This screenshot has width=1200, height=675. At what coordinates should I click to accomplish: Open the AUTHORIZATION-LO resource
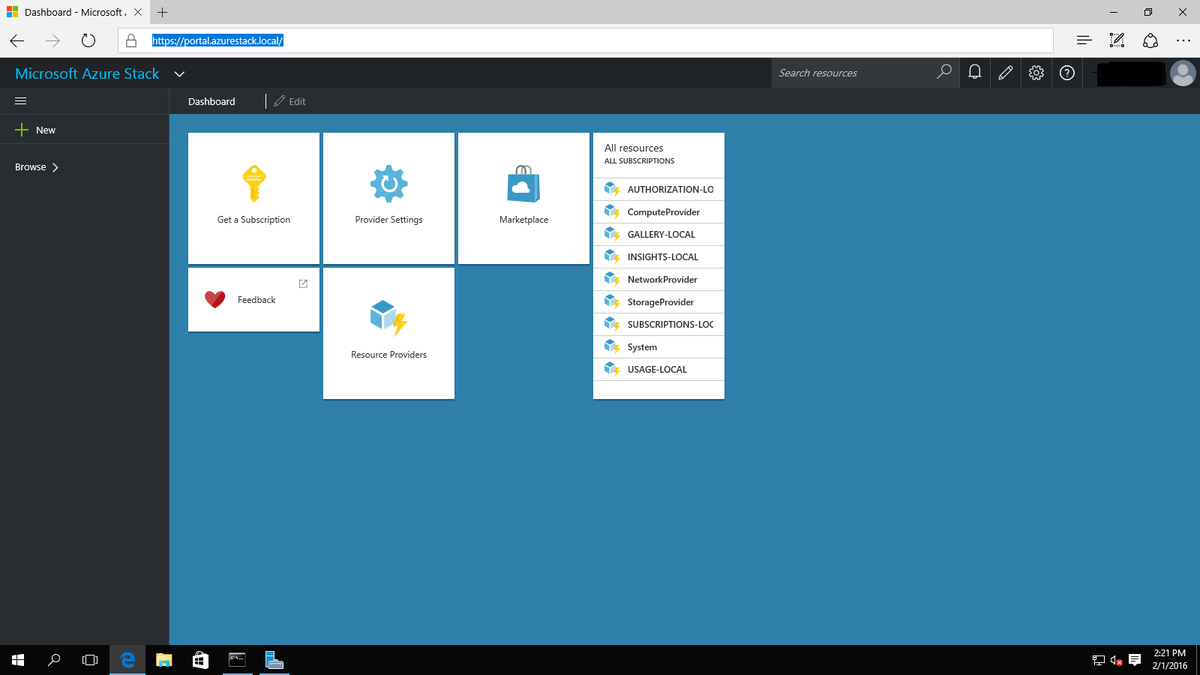pyautogui.click(x=659, y=189)
